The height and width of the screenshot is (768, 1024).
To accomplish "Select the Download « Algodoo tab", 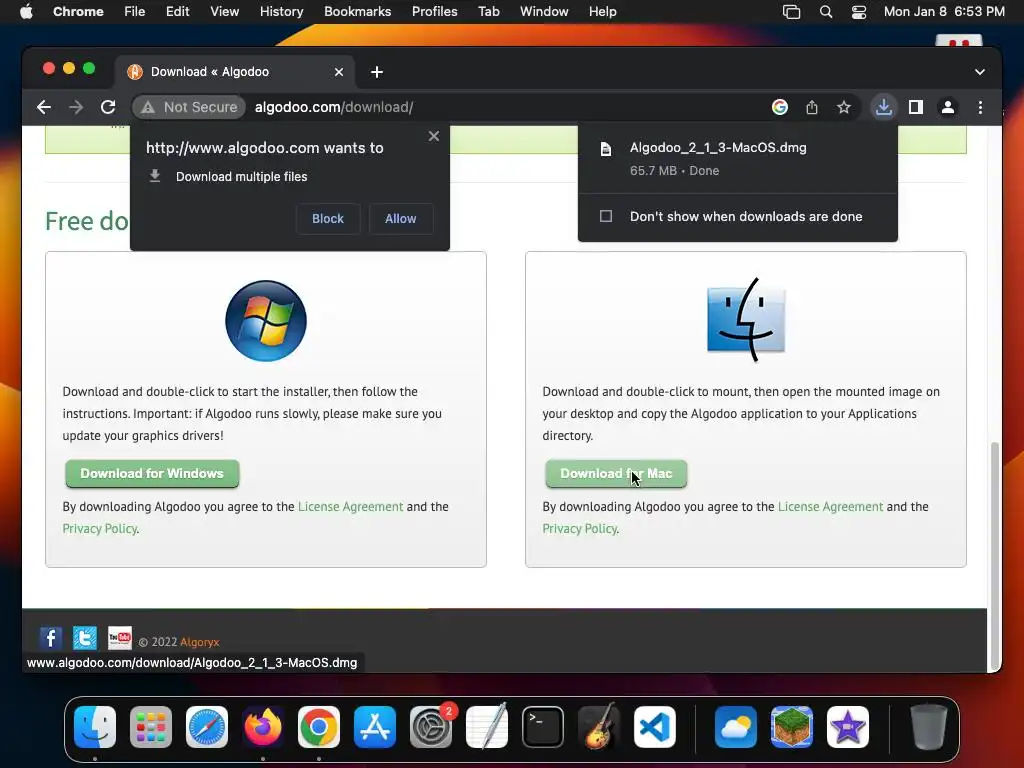I will point(235,72).
